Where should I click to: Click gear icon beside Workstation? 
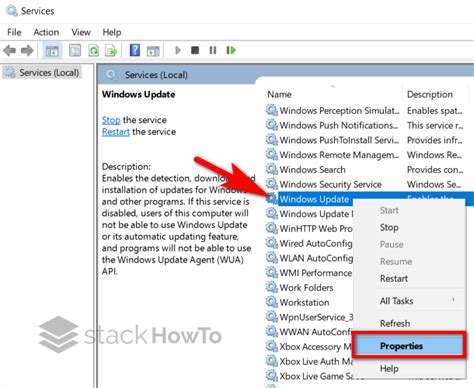click(272, 302)
